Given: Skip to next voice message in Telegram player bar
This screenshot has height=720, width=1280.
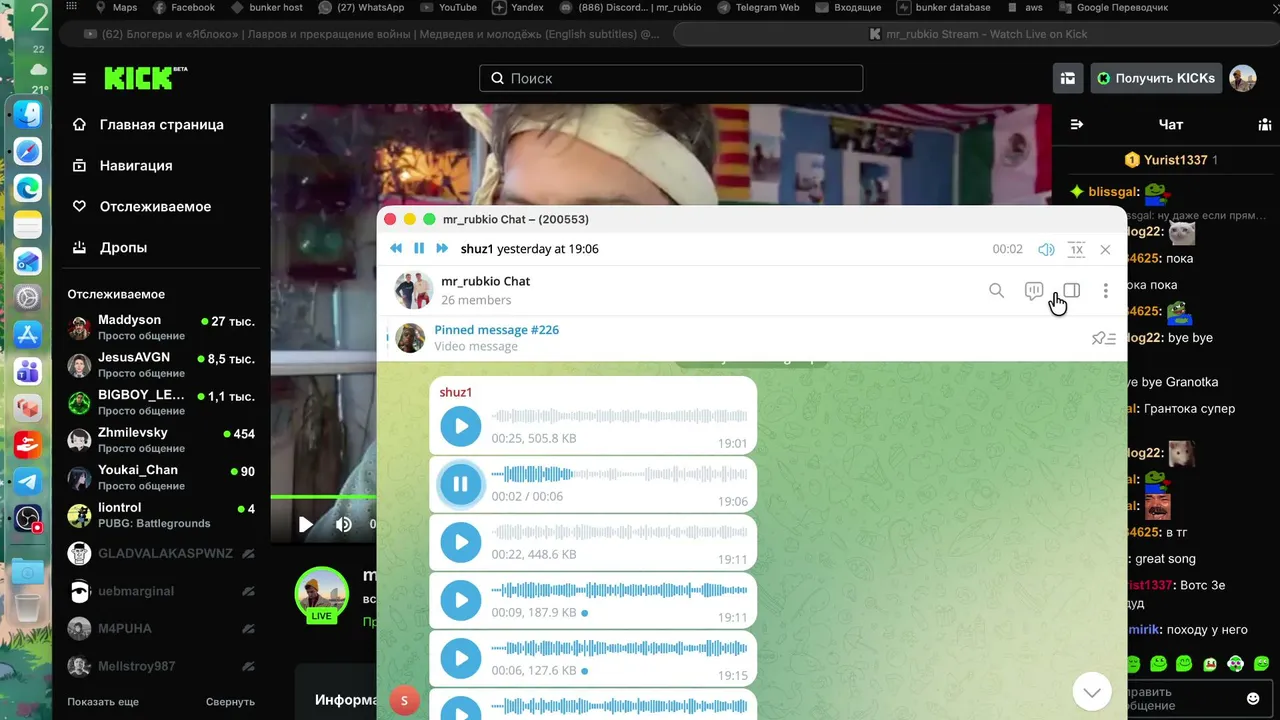Looking at the screenshot, I should (442, 249).
